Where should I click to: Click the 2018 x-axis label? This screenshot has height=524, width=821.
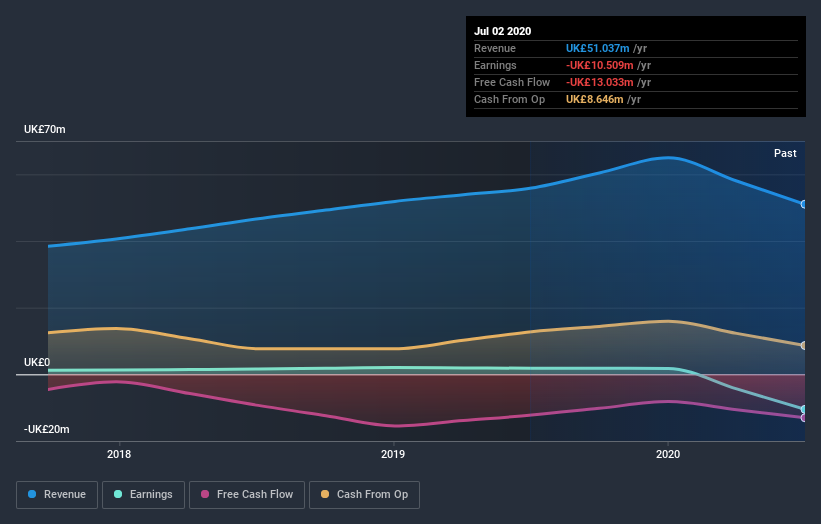[119, 454]
